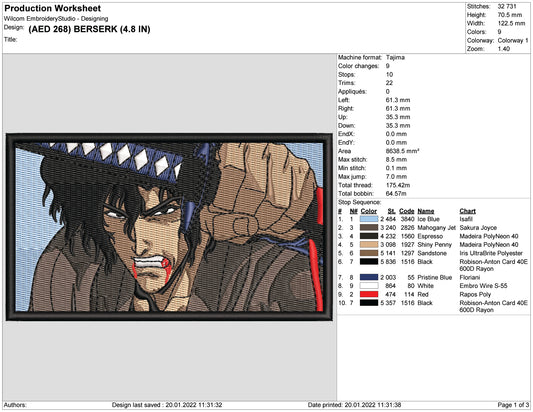Select the Mahogany Jet color swatch
The width and height of the screenshot is (533, 412).
[x=369, y=228]
